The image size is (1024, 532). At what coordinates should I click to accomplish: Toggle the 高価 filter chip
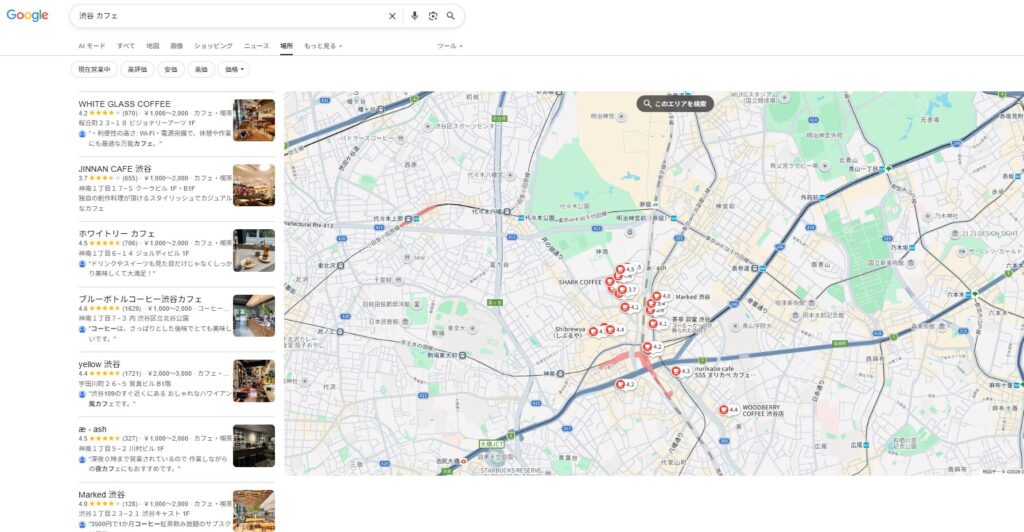point(201,69)
